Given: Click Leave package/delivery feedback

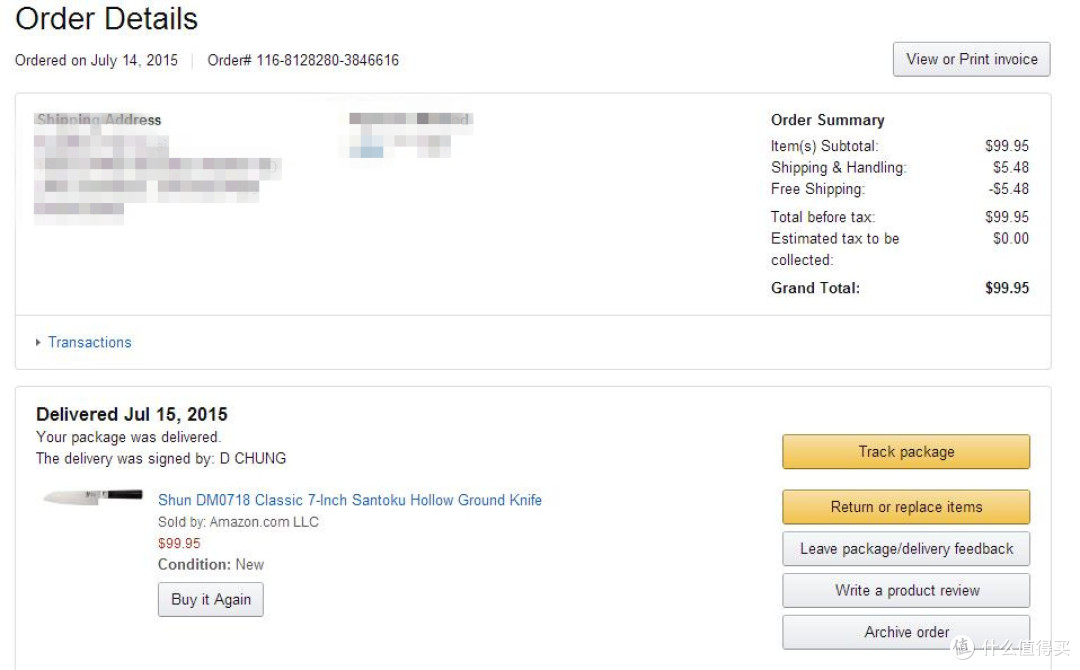Looking at the screenshot, I should pyautogui.click(x=906, y=549).
